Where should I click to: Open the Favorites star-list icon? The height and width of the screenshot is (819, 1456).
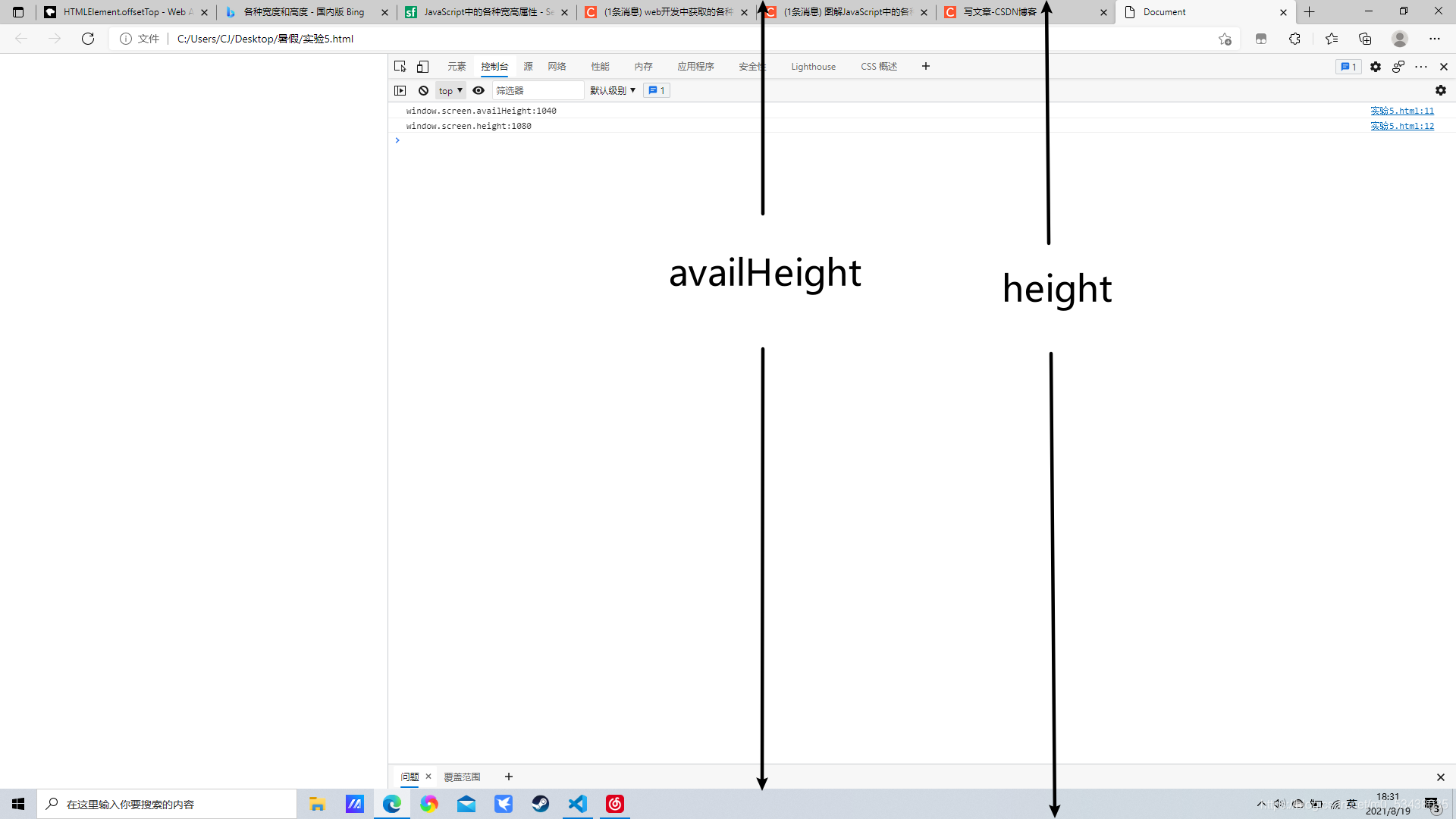coord(1332,39)
